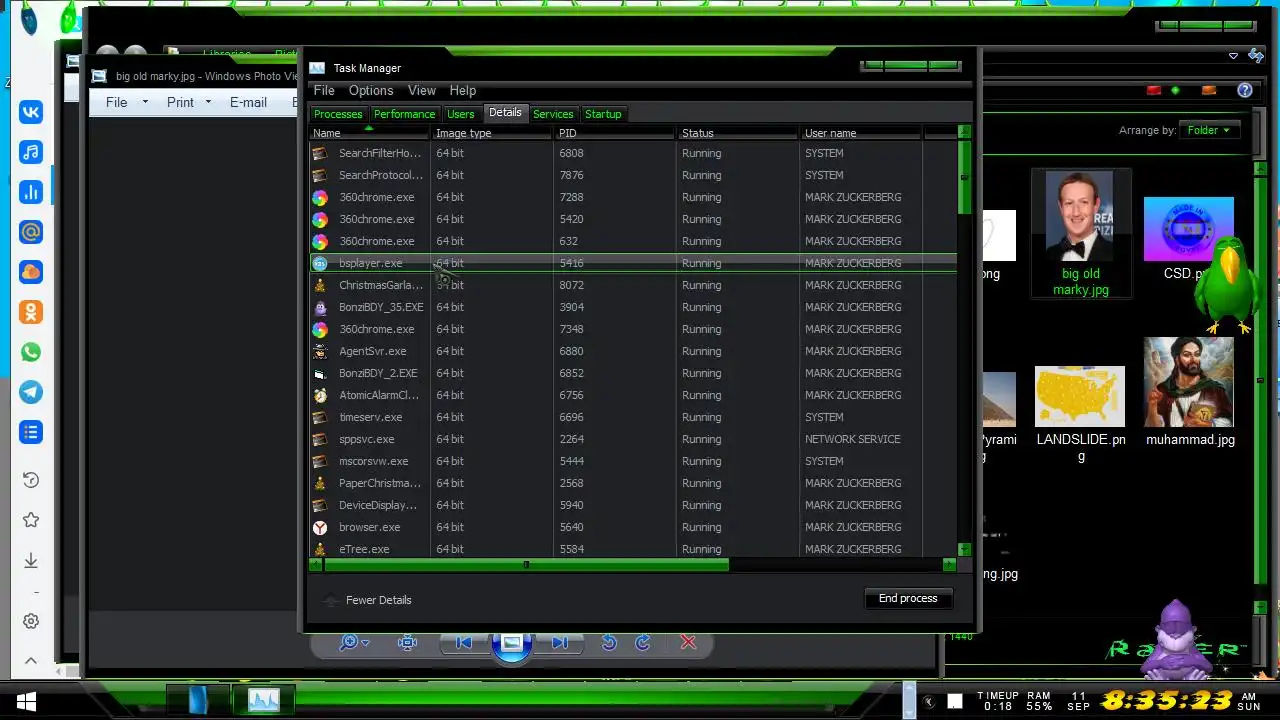
Task: Open the WhatsApp sidebar icon
Action: 31,352
